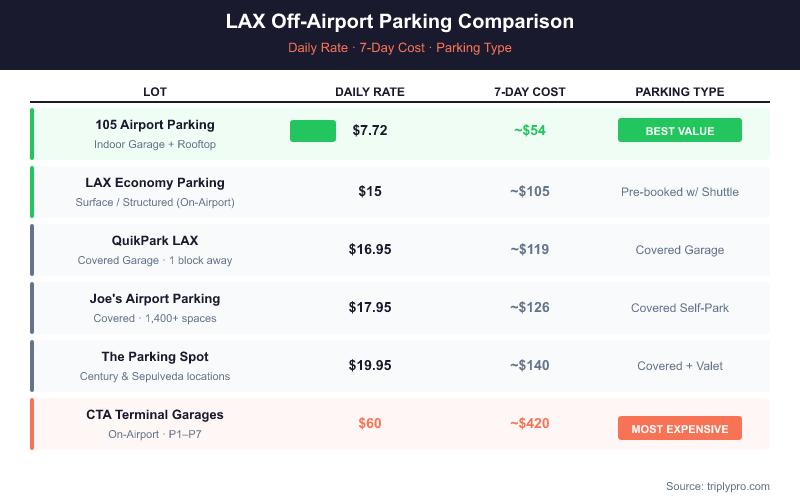Screen dimensions: 800x500
Task: Select the $16.95 QuikPark daily rate
Action: point(370,250)
